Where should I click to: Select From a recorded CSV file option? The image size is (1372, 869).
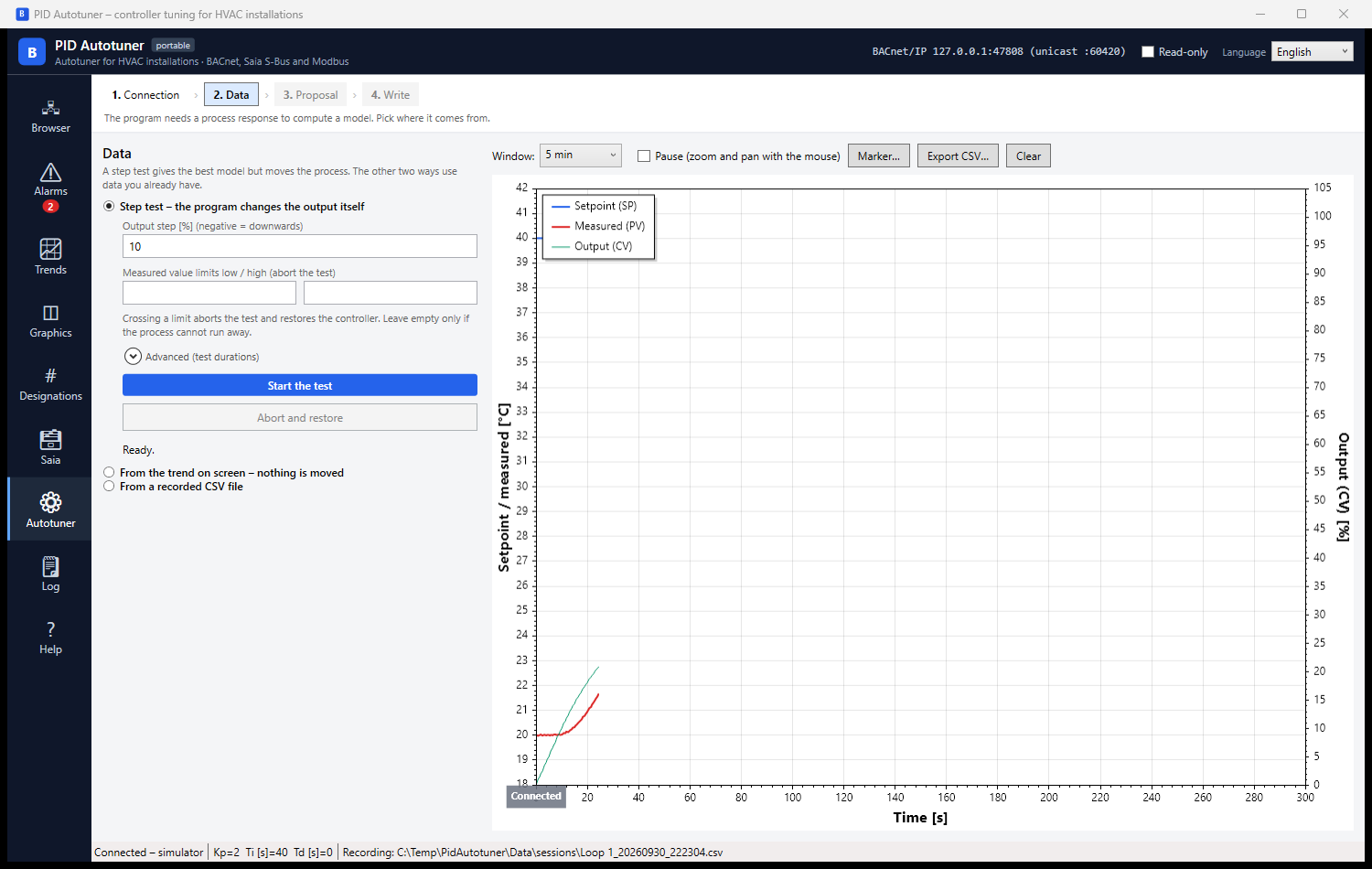click(109, 487)
